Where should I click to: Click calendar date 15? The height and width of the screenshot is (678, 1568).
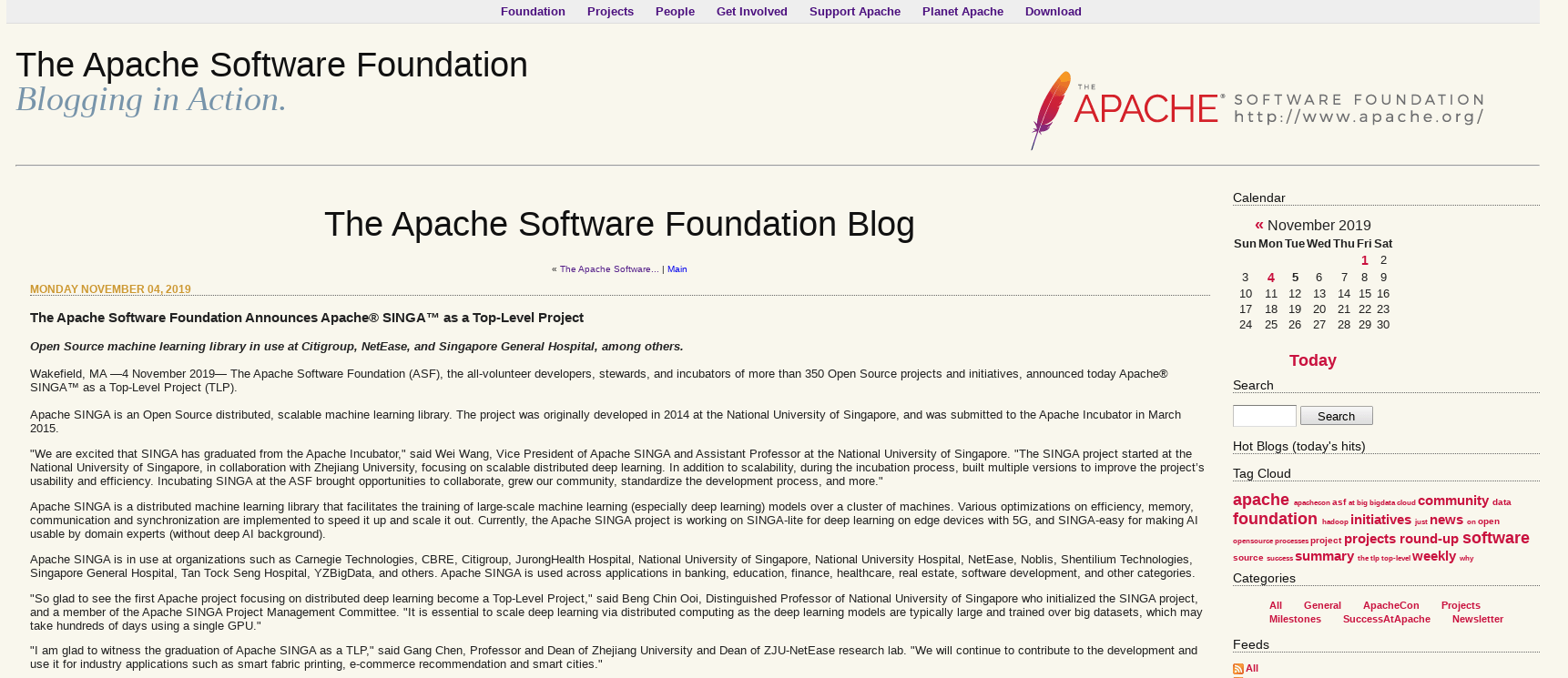click(1364, 293)
